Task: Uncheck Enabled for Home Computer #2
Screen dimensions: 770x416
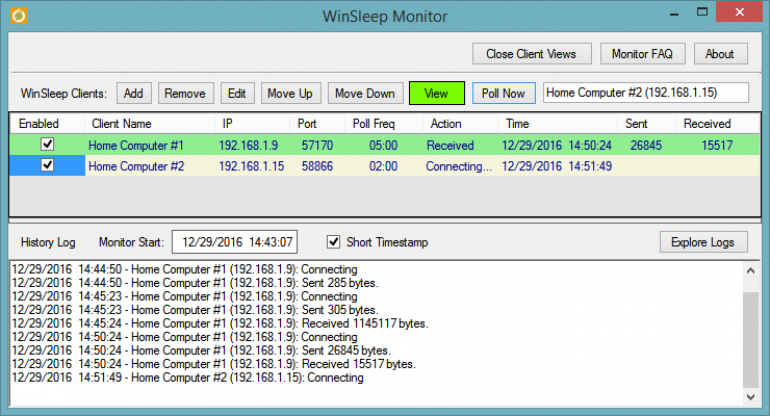Action: click(47, 165)
